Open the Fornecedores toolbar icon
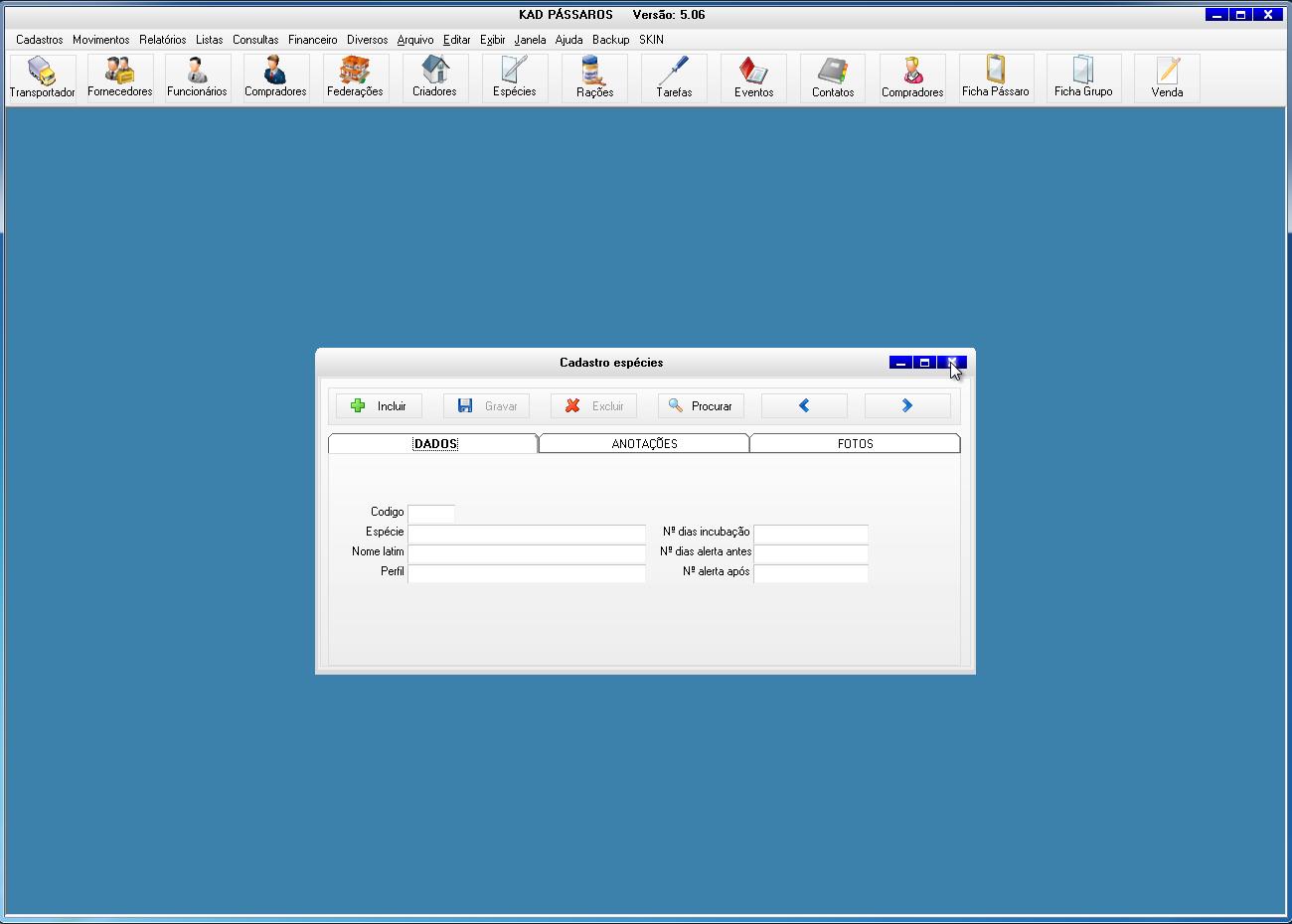This screenshot has width=1292, height=924. point(120,77)
